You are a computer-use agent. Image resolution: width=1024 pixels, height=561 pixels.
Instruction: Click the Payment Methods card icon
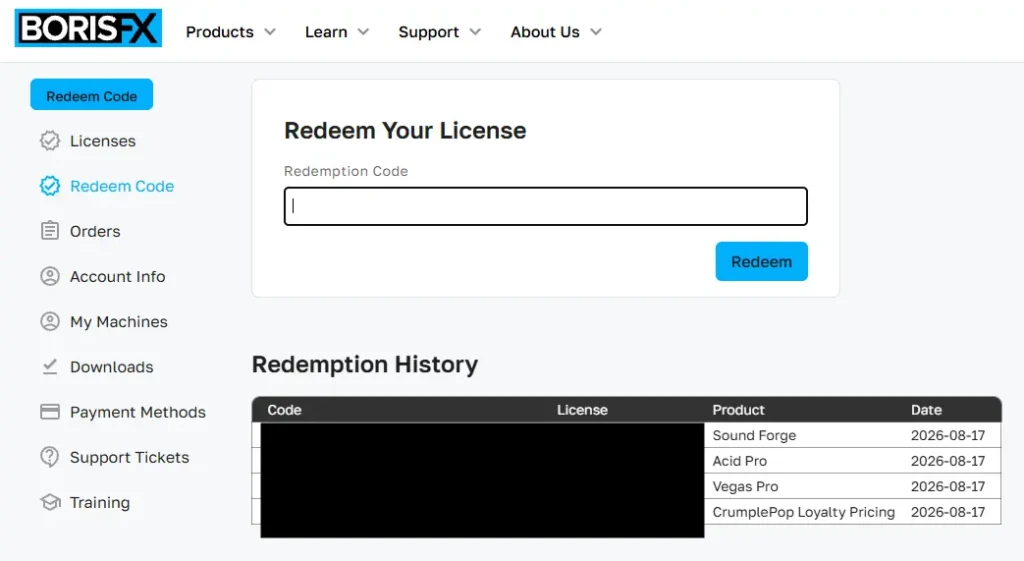pyautogui.click(x=50, y=411)
